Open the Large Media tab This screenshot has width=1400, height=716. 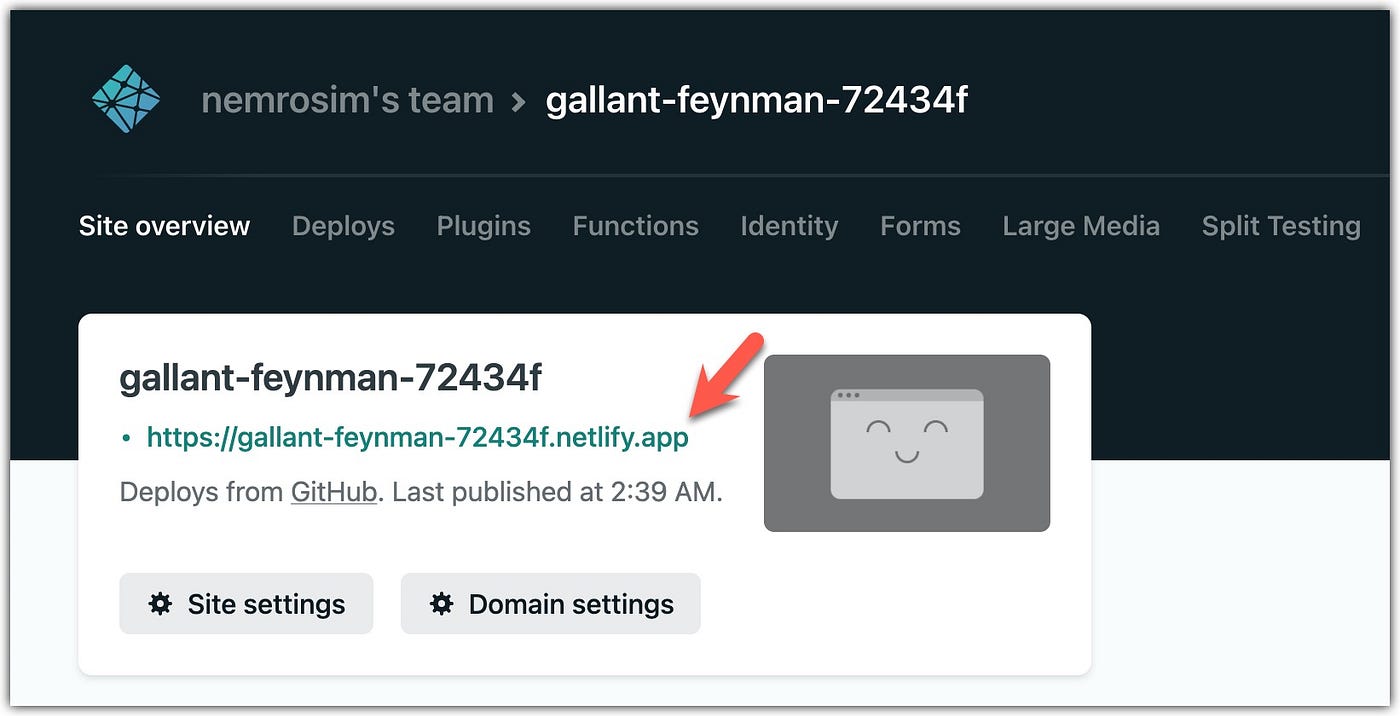point(1080,226)
